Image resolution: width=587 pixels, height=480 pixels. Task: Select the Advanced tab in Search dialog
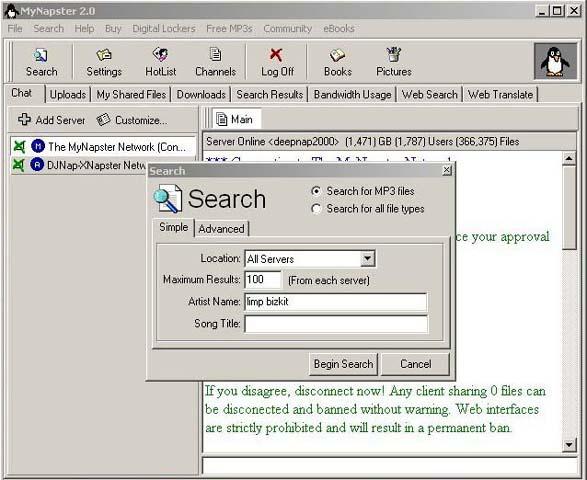pyautogui.click(x=221, y=229)
